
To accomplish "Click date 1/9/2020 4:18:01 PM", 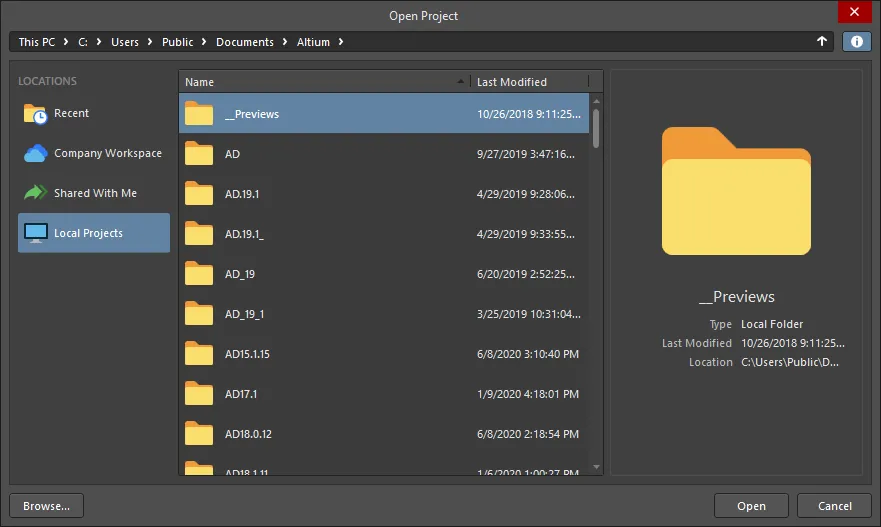I will pyautogui.click(x=528, y=394).
